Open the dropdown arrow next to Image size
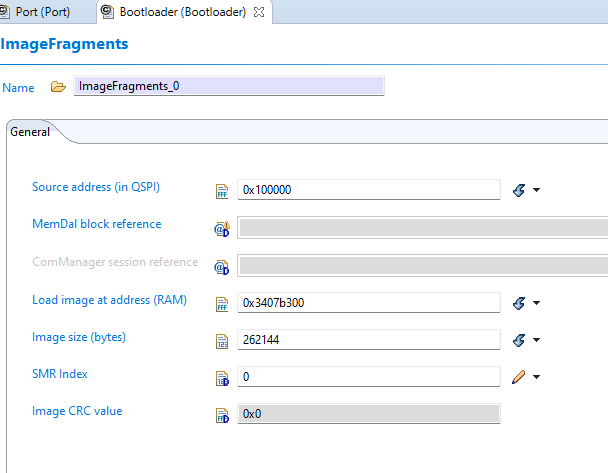The image size is (608, 473). tap(536, 340)
